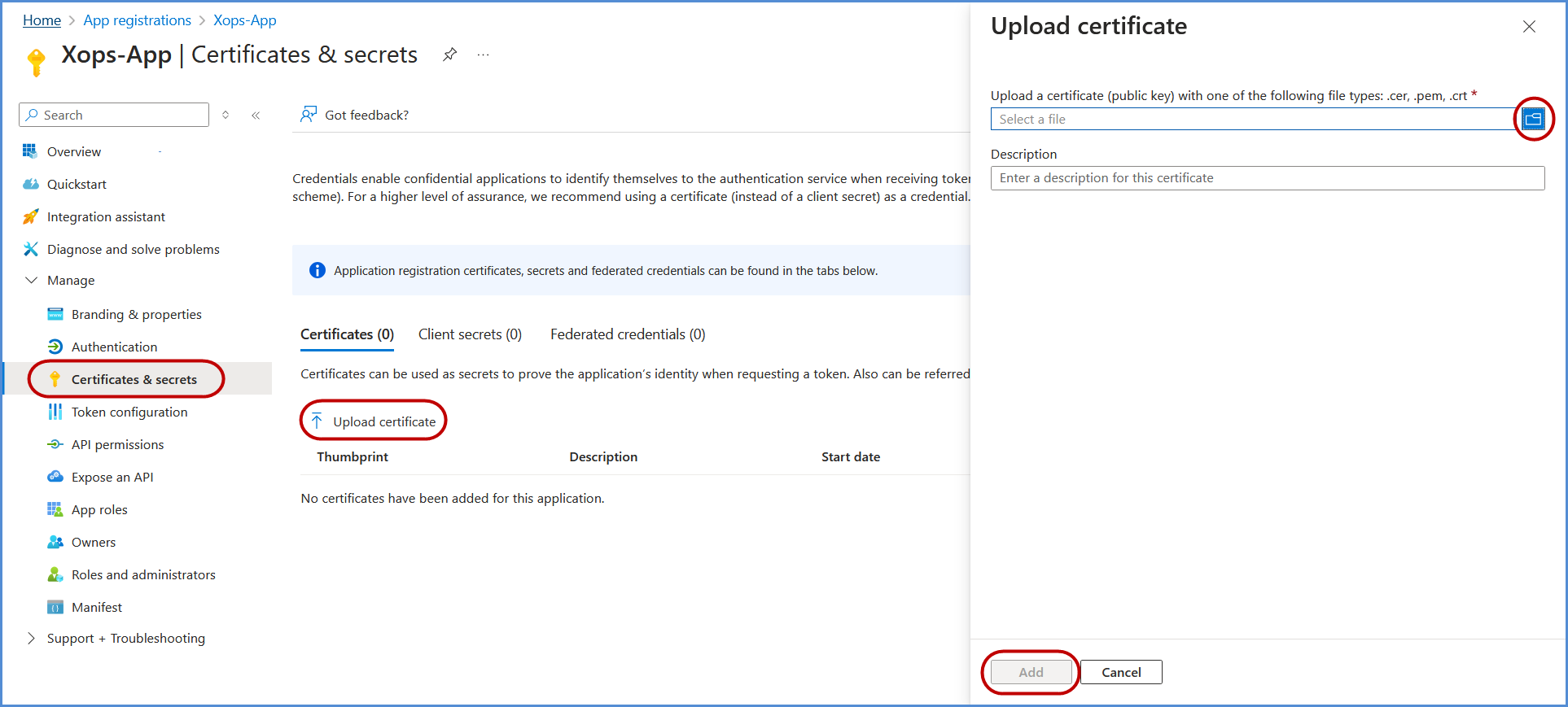1568x707 pixels.
Task: Open API permissions in sidebar
Action: click(x=117, y=444)
